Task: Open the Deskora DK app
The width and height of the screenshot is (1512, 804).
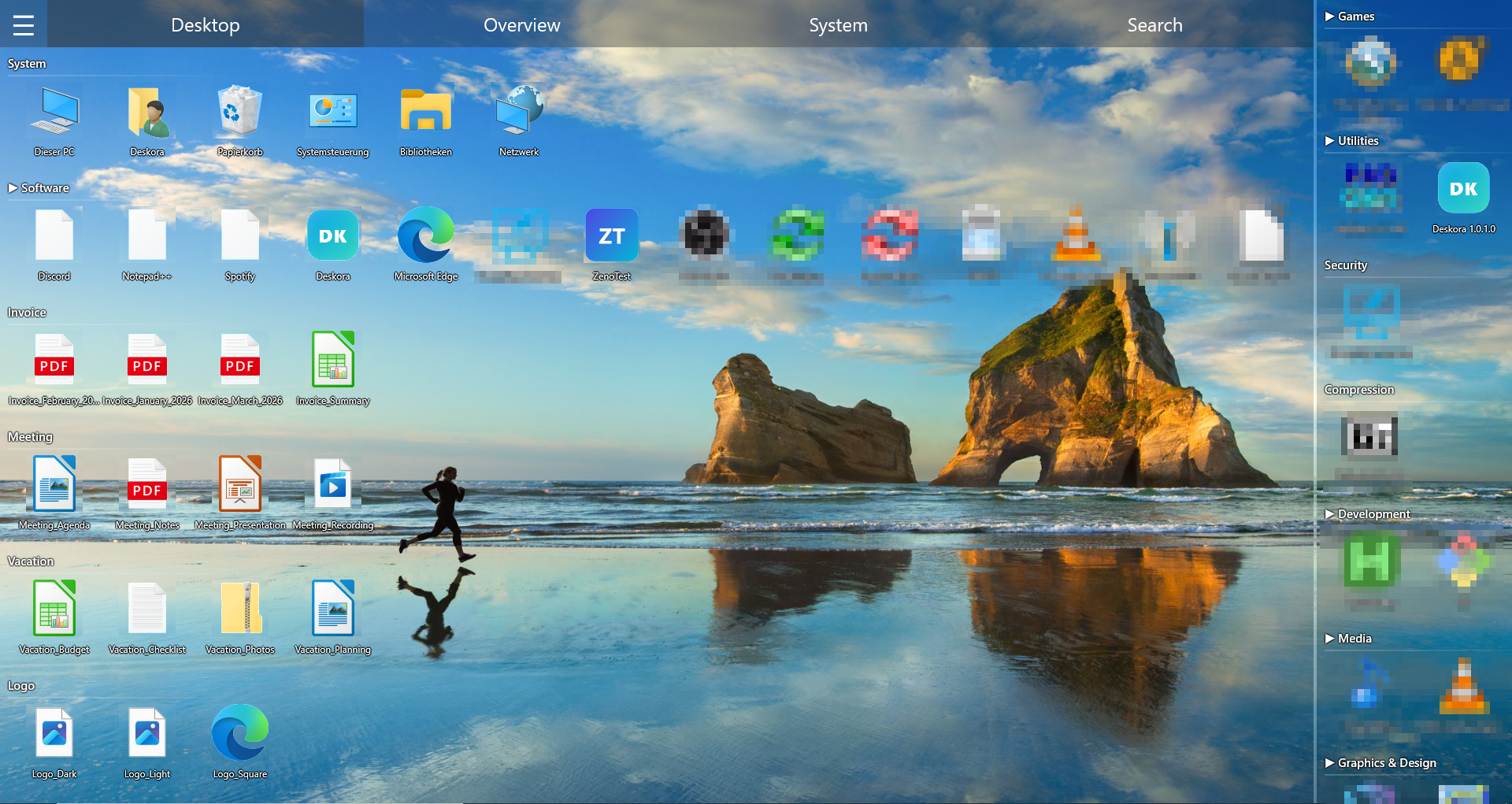Action: (332, 235)
